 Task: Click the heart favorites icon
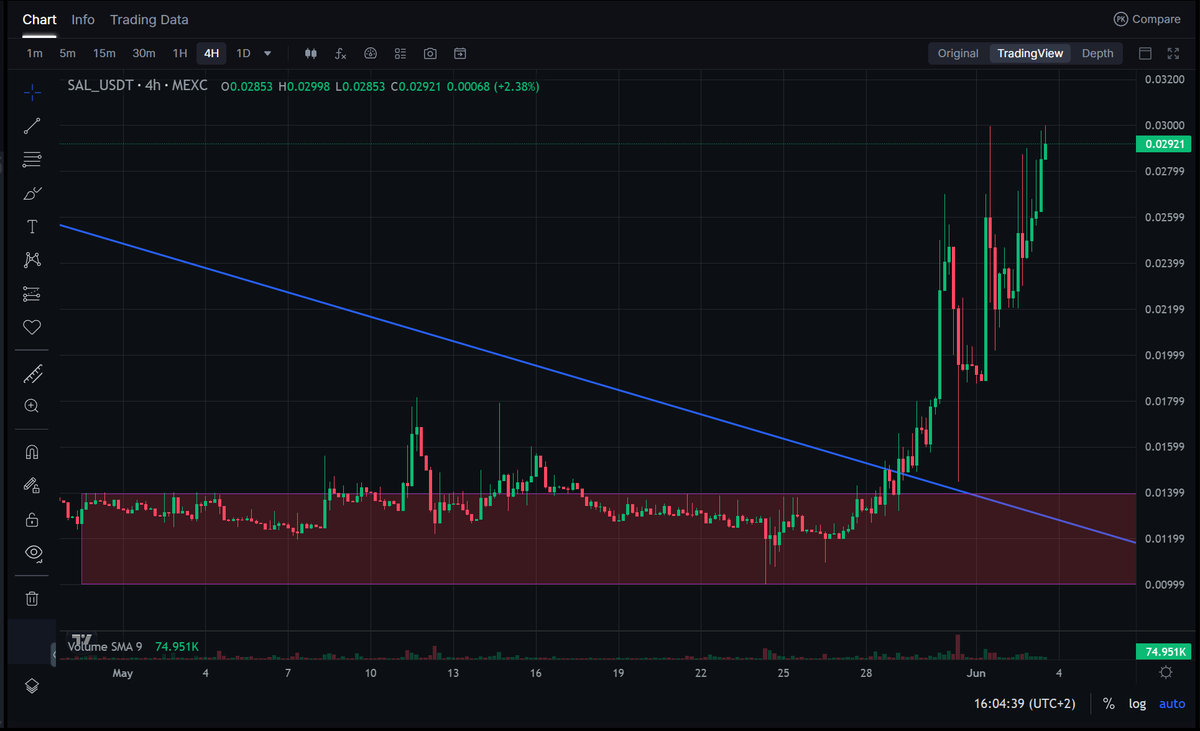(32, 327)
